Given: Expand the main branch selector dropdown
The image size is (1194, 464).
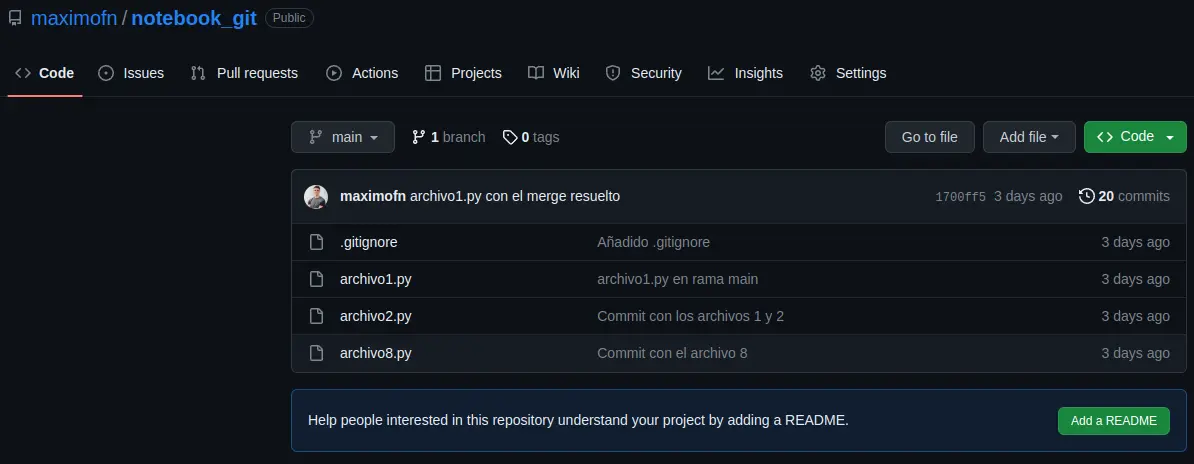Looking at the screenshot, I should tap(343, 137).
